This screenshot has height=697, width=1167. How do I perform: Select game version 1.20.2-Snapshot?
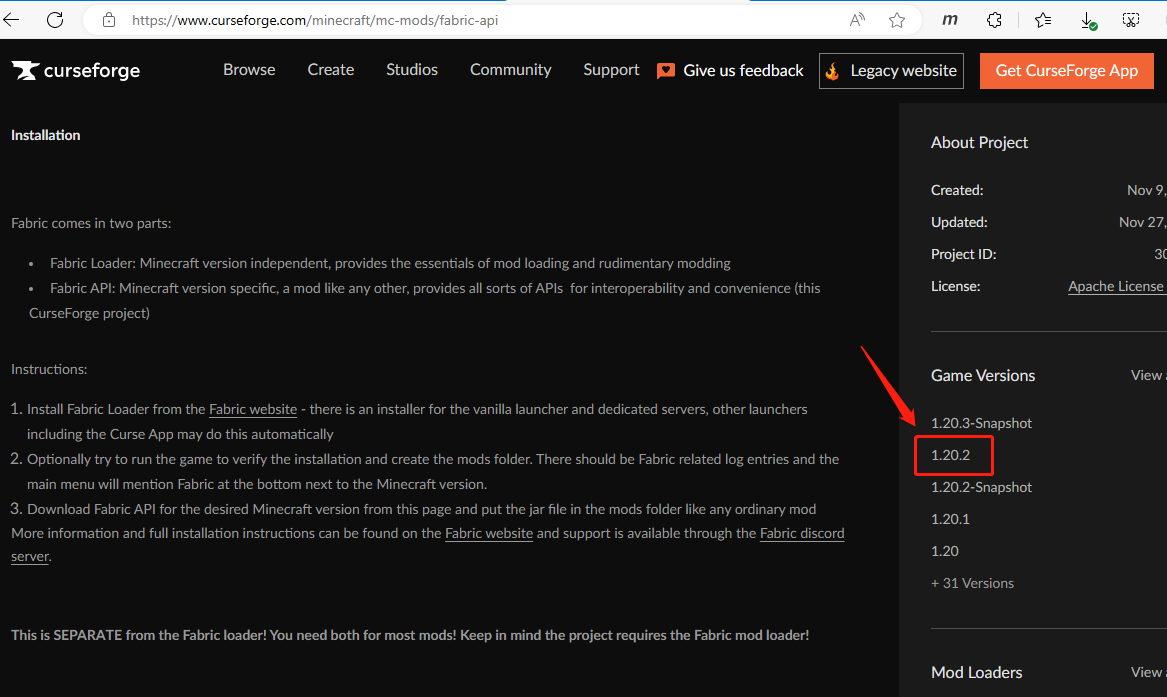tap(981, 487)
